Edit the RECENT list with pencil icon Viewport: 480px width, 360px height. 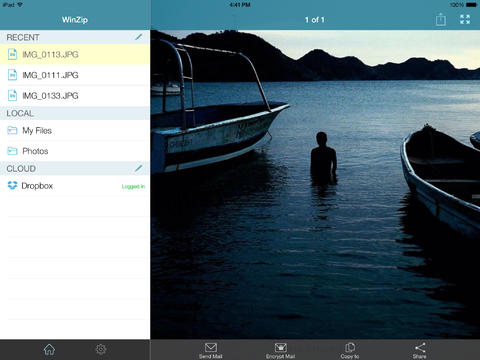[x=139, y=37]
